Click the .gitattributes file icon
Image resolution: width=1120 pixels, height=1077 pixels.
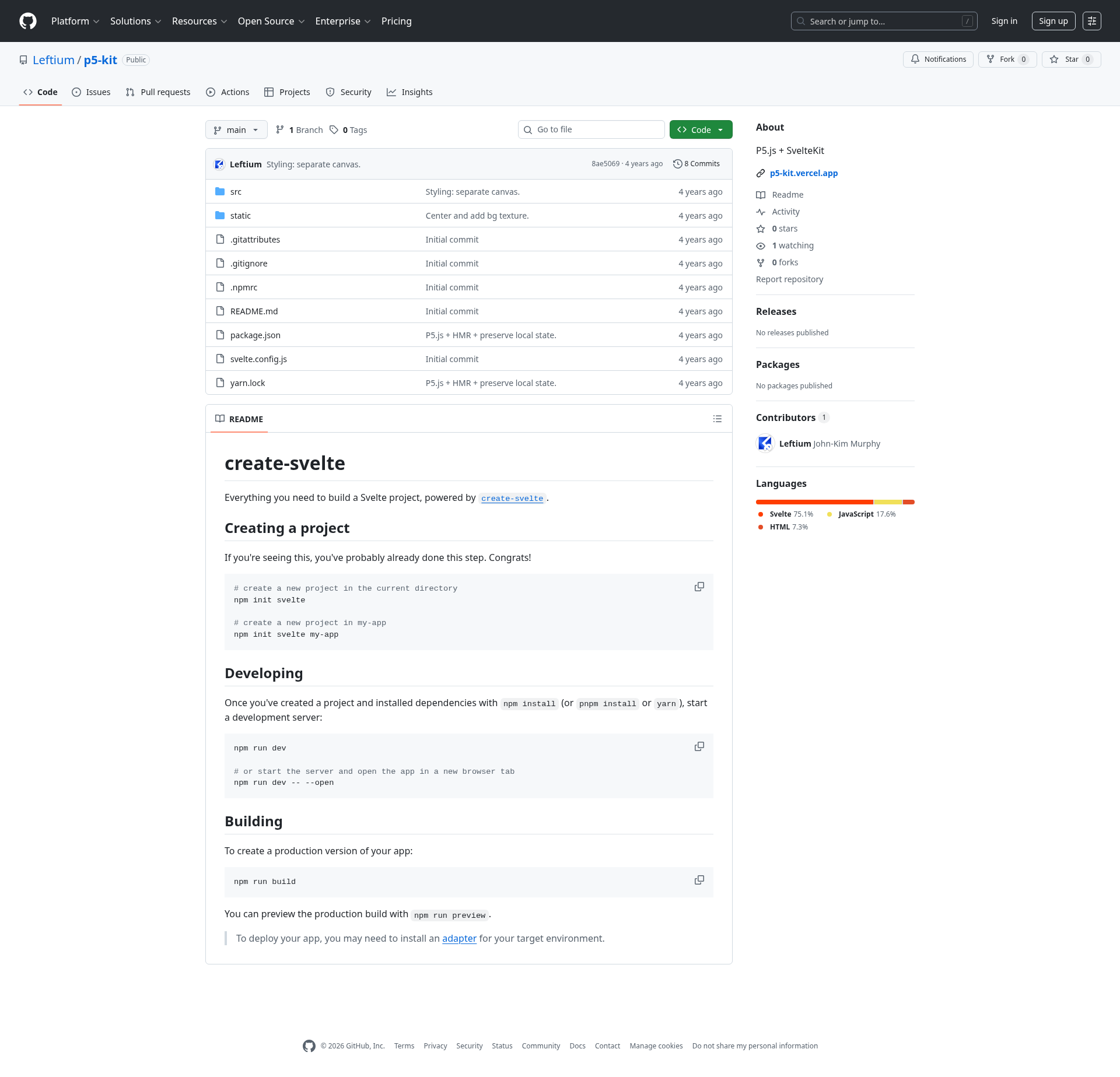point(220,239)
